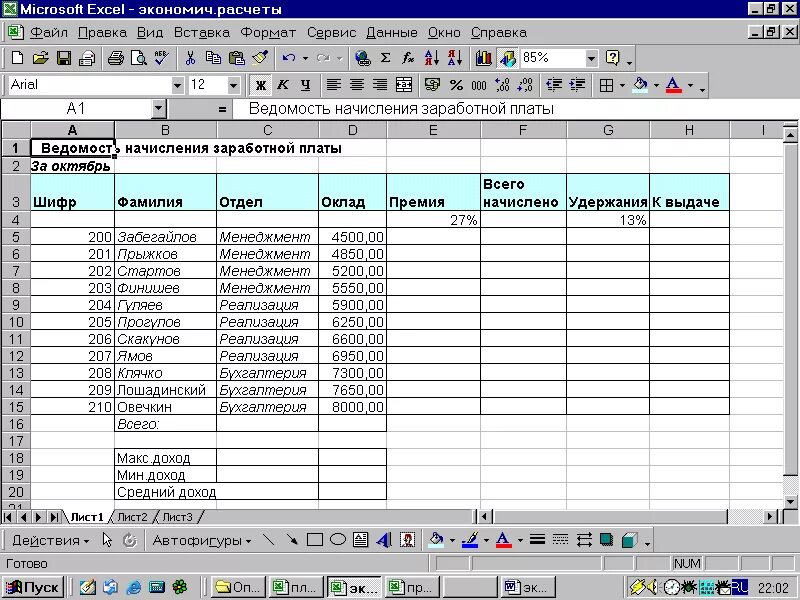Merge and center cells icon

404,85
